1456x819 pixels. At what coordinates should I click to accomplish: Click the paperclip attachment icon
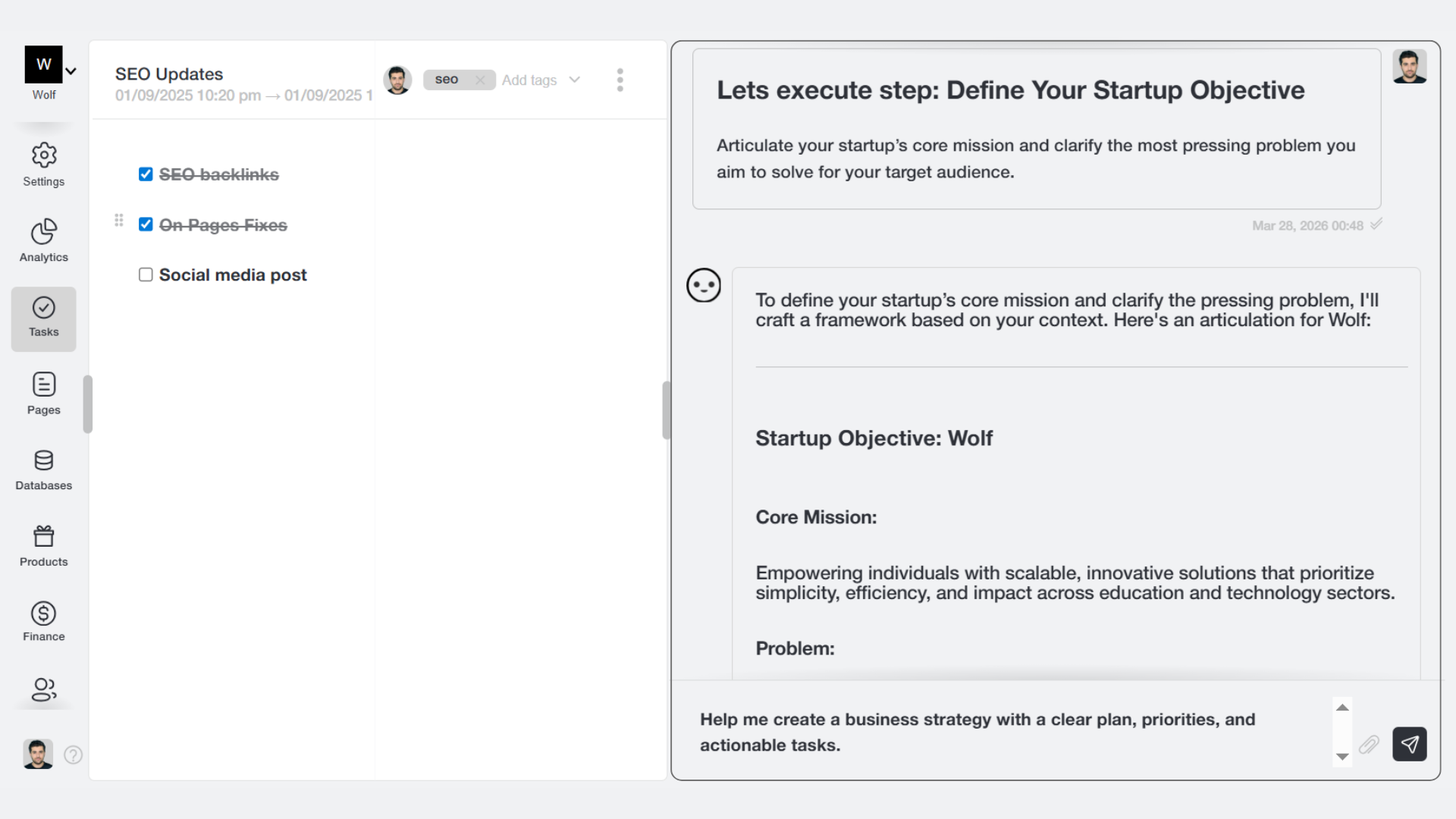(x=1369, y=745)
